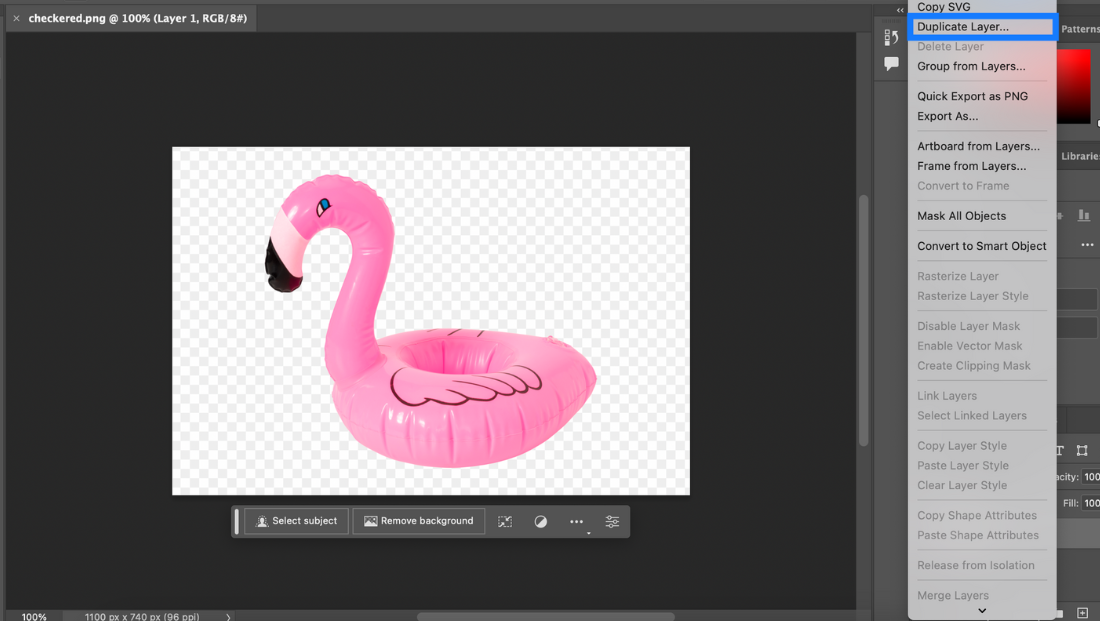Select the Type tool icon in the right panel
The width and height of the screenshot is (1100, 621).
click(1058, 450)
